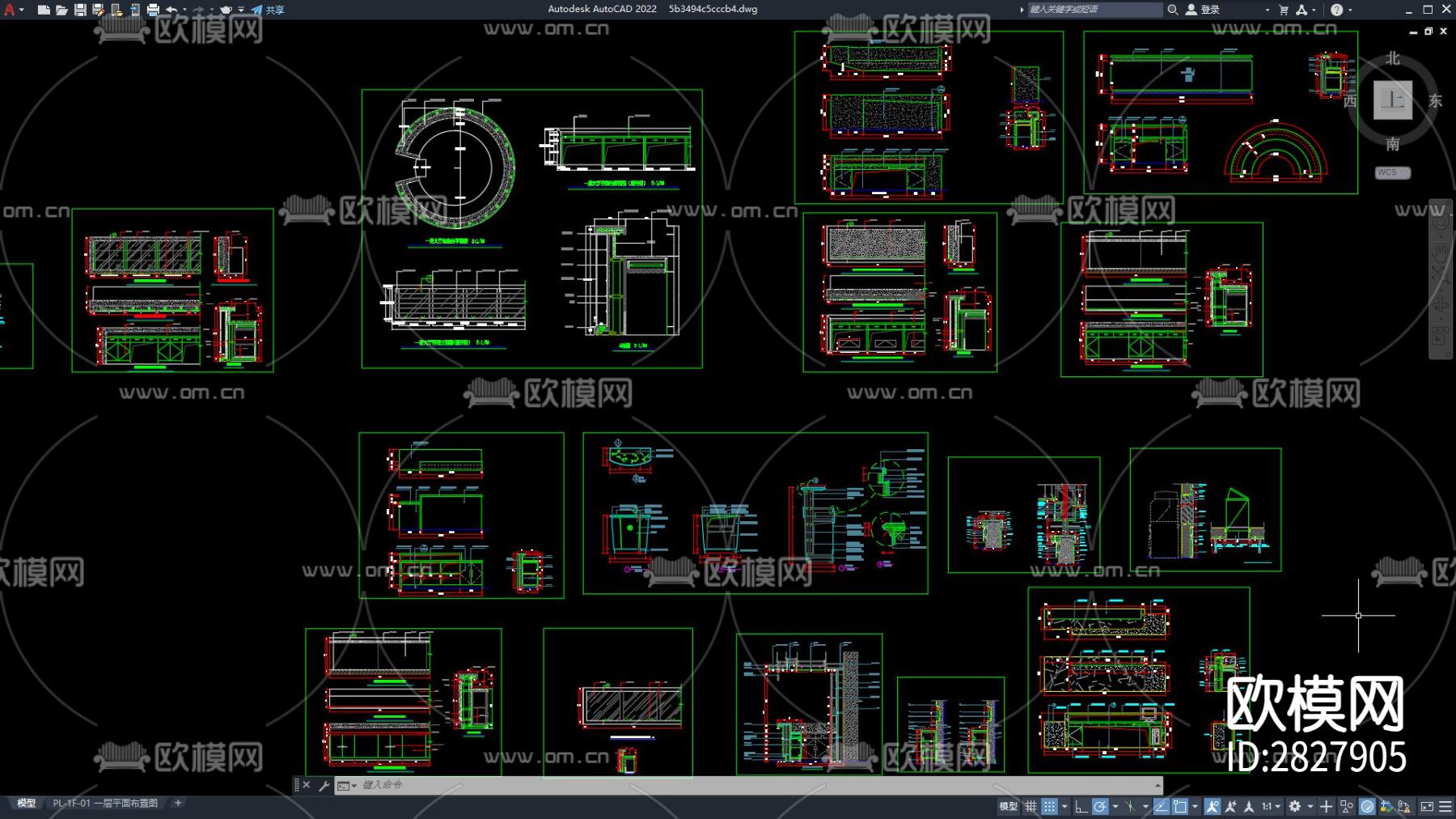Click the Save disk icon
Image resolution: width=1456 pixels, height=819 pixels.
[80, 10]
